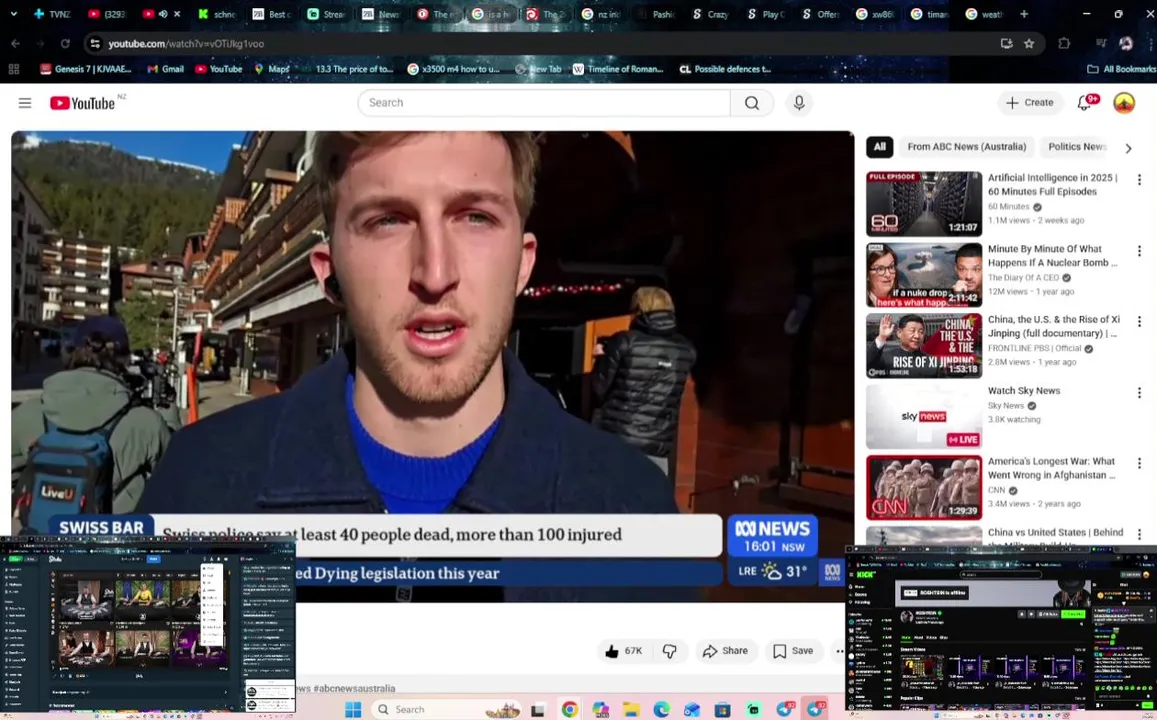Dislike this video
1157x720 pixels.
(669, 651)
